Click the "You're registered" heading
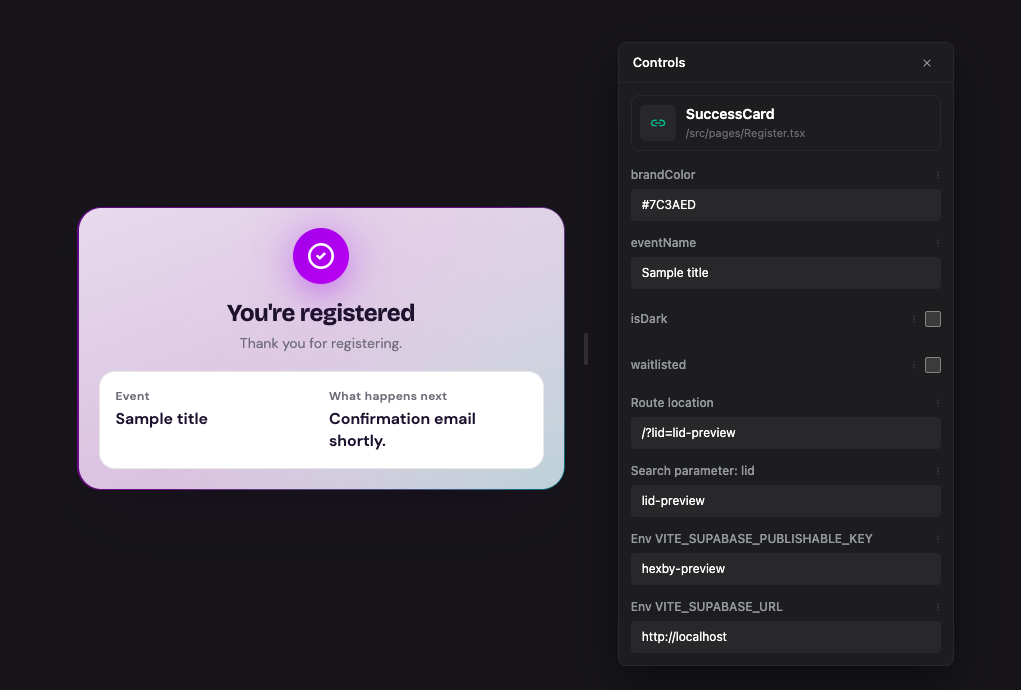 tap(321, 313)
